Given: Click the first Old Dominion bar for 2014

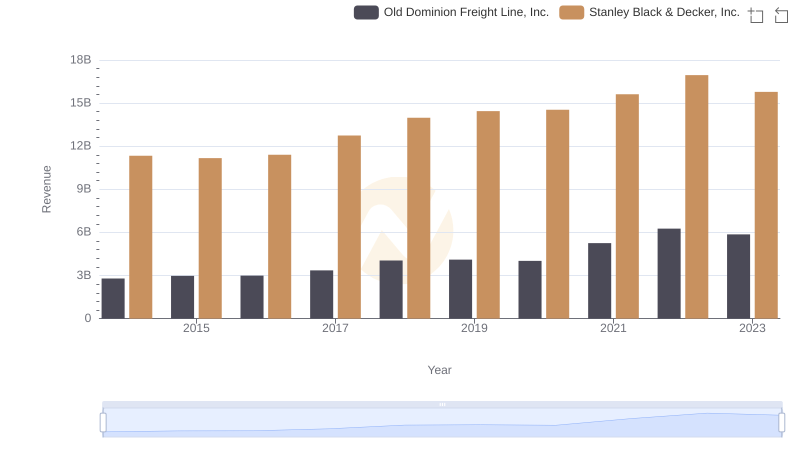Looking at the screenshot, I should point(113,298).
